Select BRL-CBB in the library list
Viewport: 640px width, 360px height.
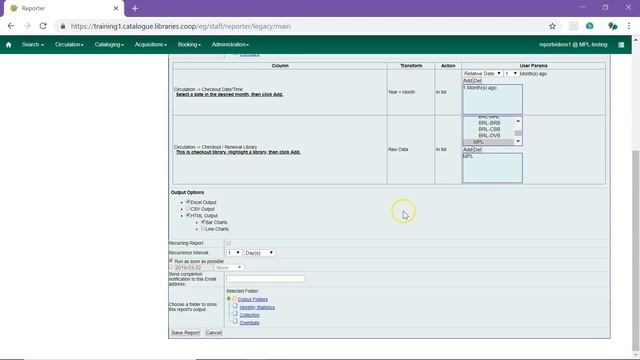[489, 129]
